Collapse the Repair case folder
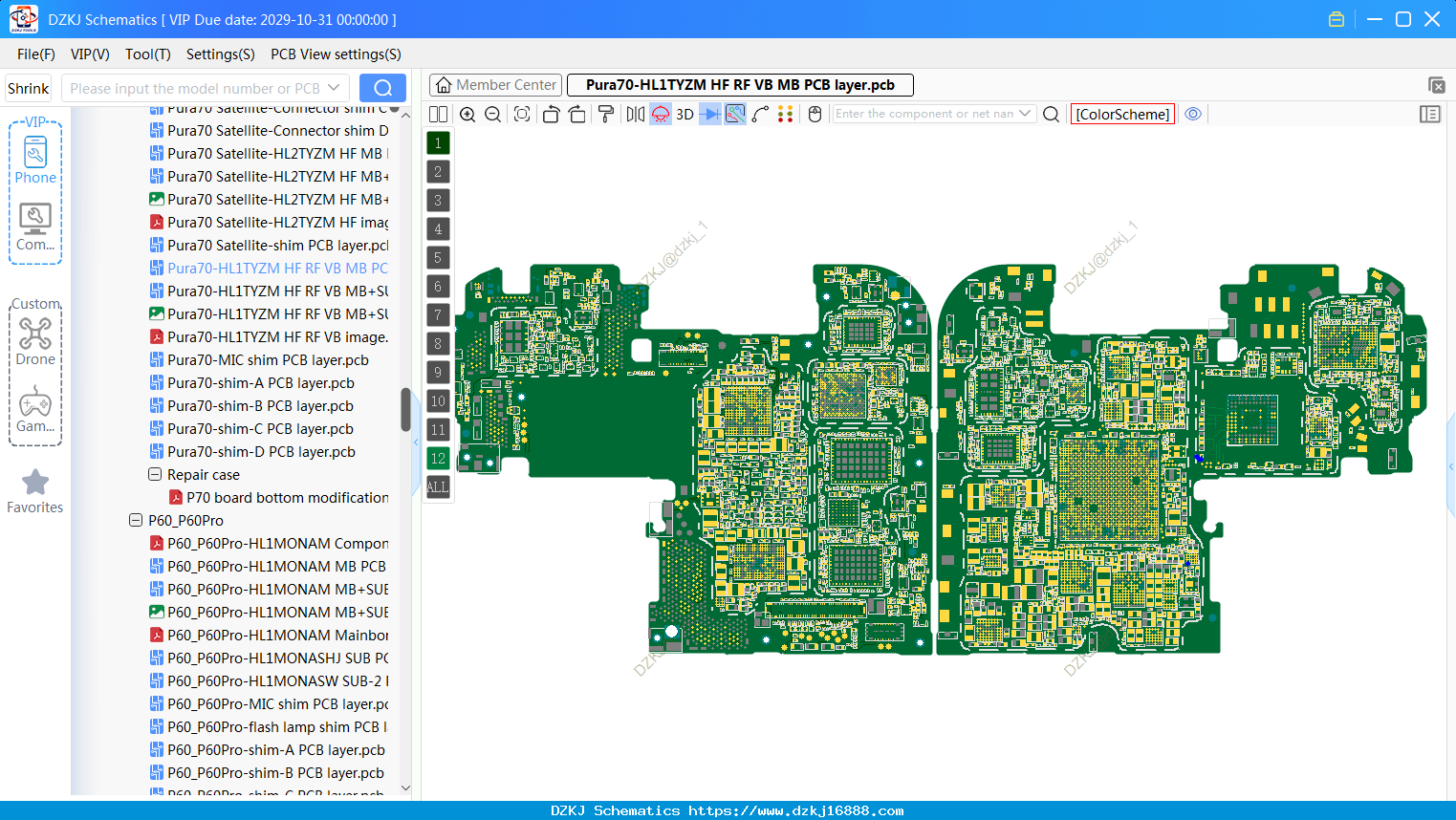This screenshot has width=1456, height=820. coord(155,474)
